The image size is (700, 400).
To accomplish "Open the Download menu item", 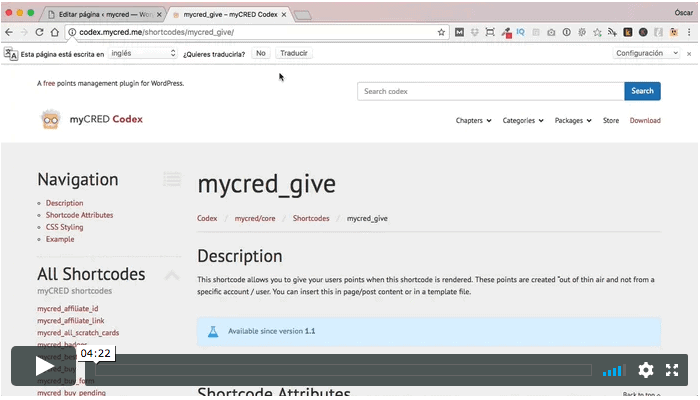I will 645,121.
